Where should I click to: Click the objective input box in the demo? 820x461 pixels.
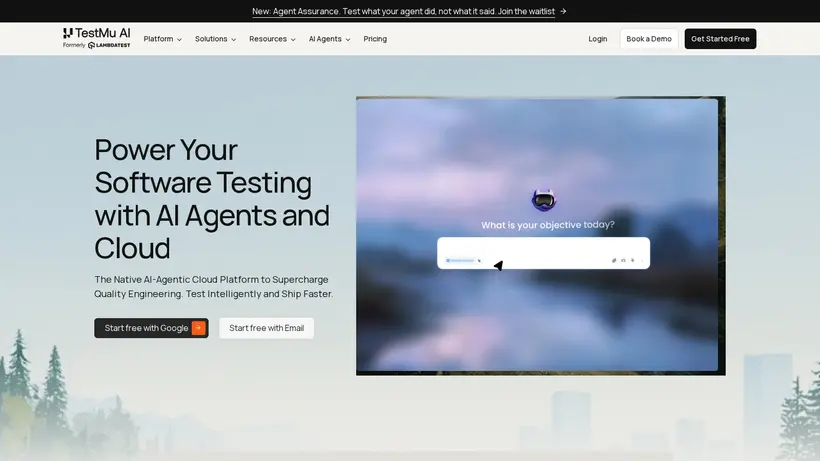[x=543, y=253]
